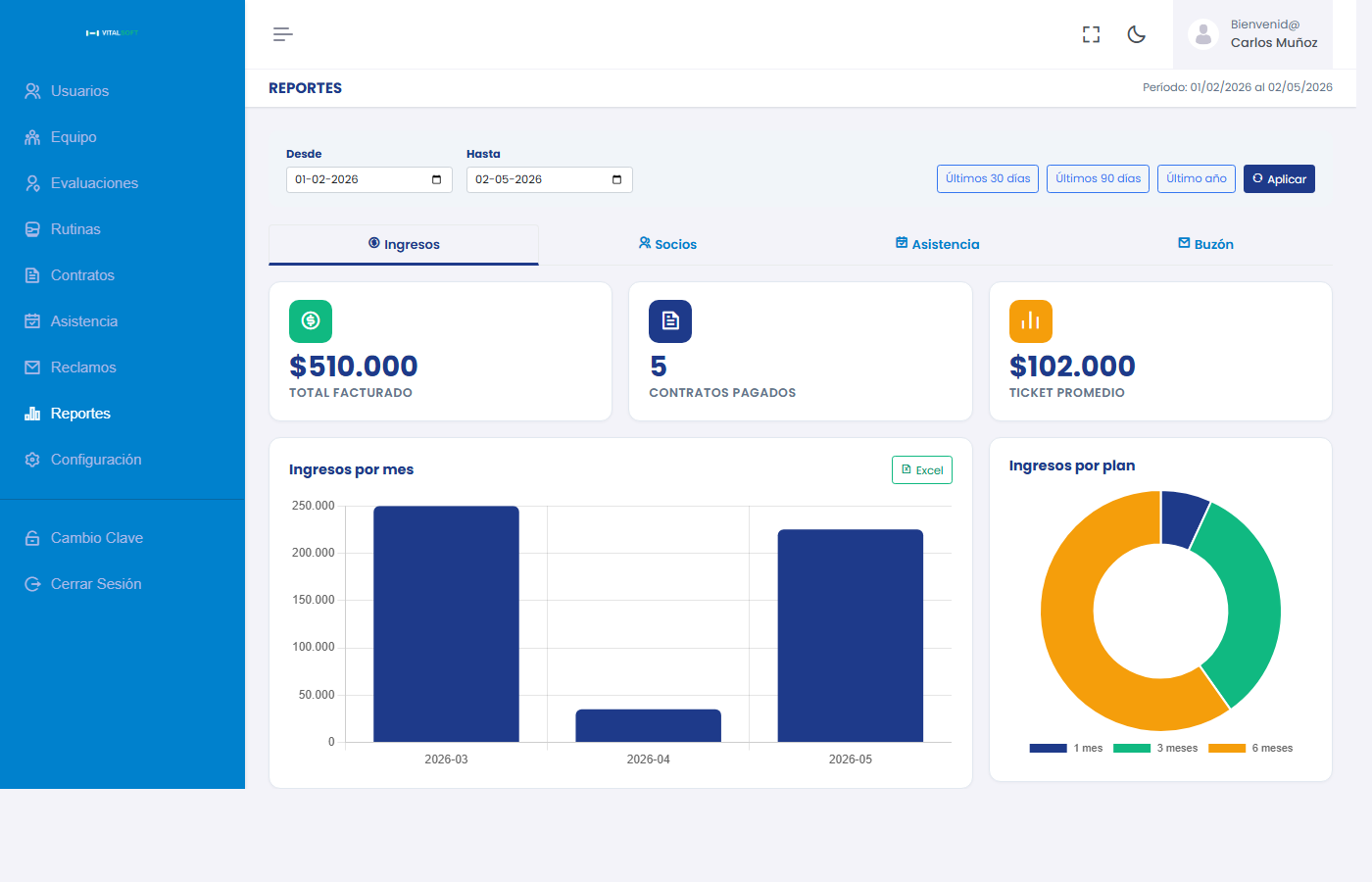Toggle the hamburger sidebar menu
Image resolution: width=1372 pixels, height=882 pixels.
pyautogui.click(x=283, y=34)
